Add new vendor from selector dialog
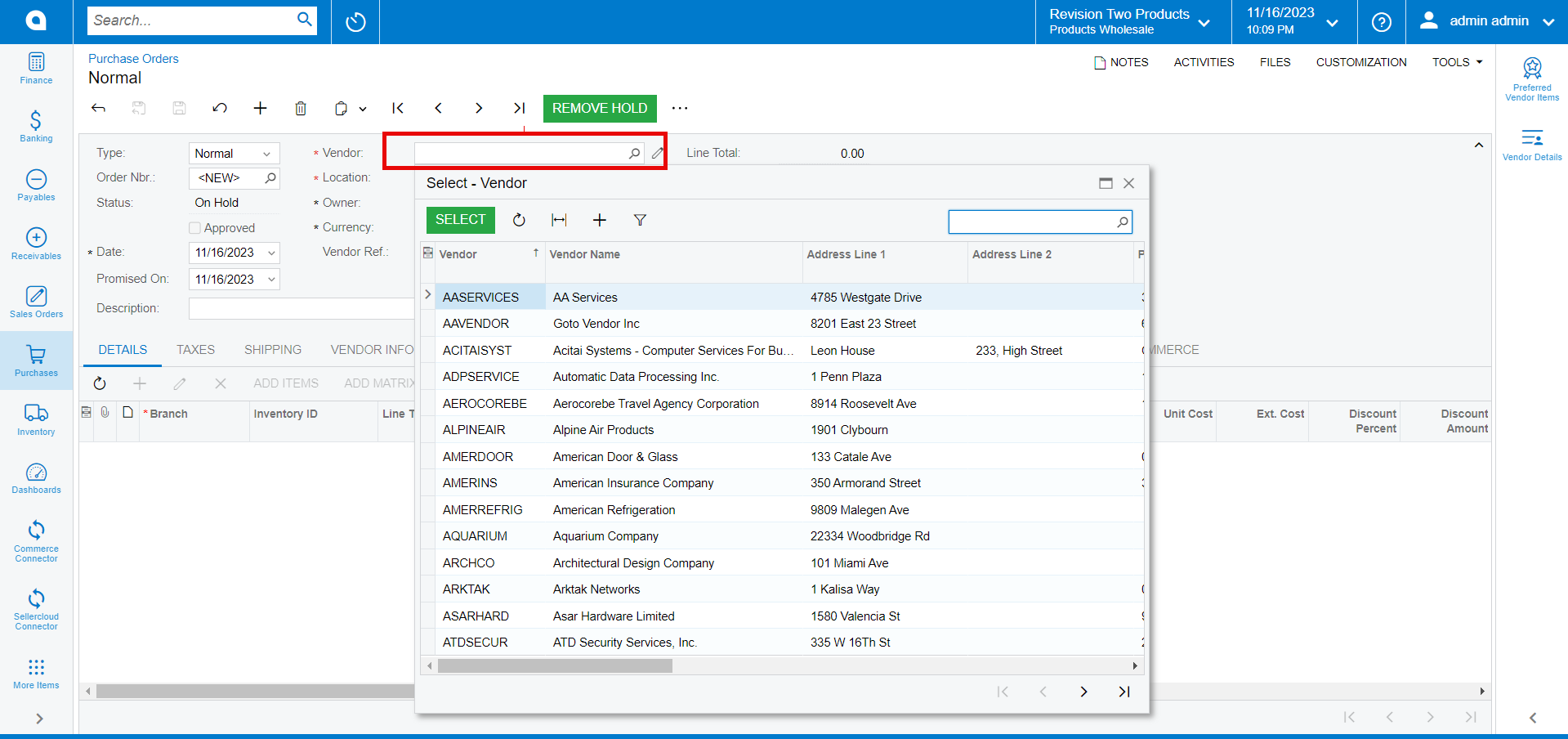 (x=600, y=220)
